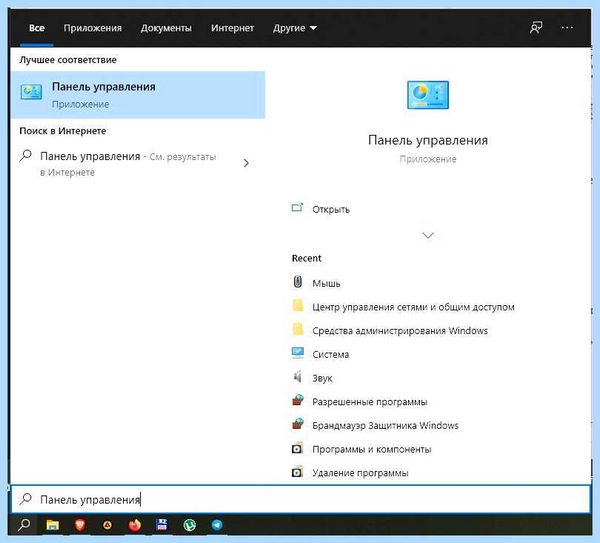Open the three-dots options menu
This screenshot has width=600, height=543.
point(567,28)
